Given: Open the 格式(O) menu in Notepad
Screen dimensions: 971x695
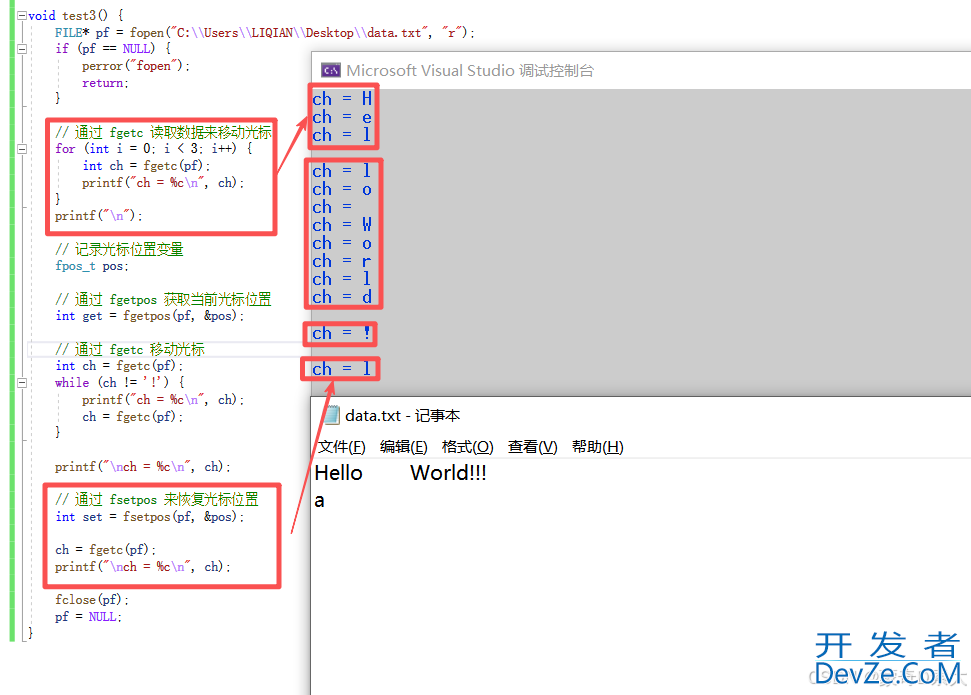Looking at the screenshot, I should 467,447.
